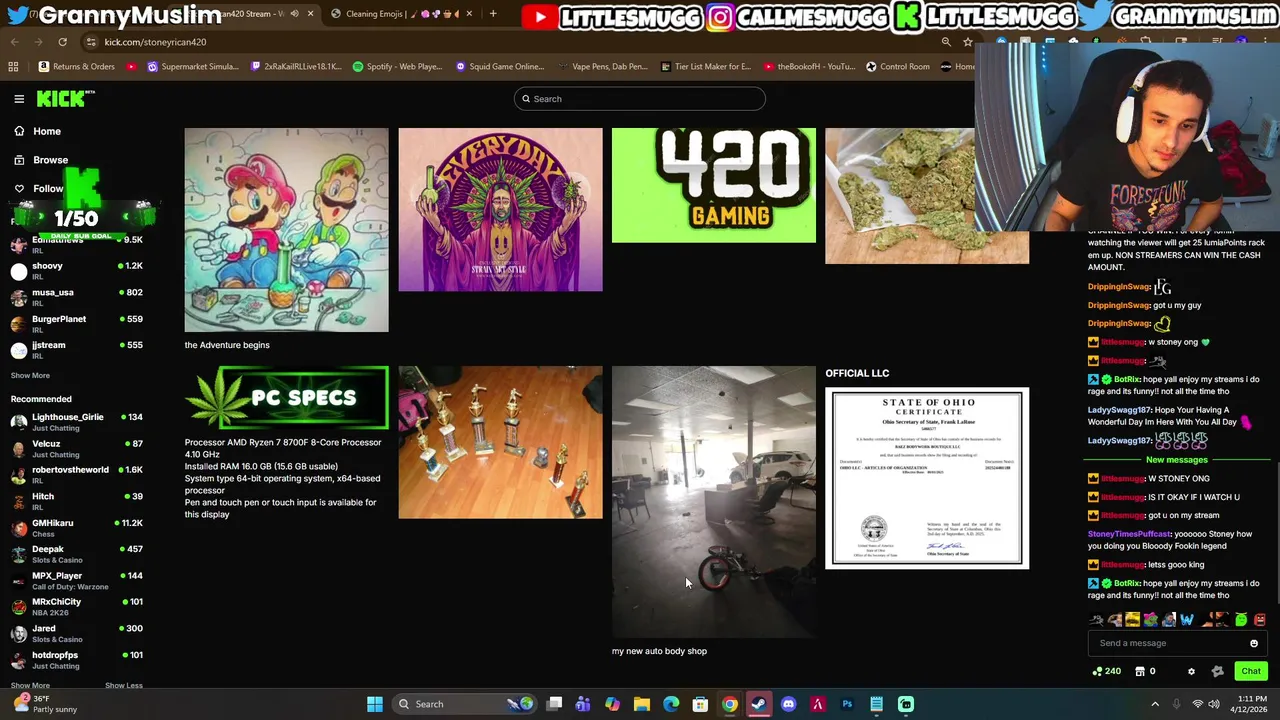This screenshot has height=720, width=1280.
Task: Open Returns & Orders bookmark
Action: point(77,66)
